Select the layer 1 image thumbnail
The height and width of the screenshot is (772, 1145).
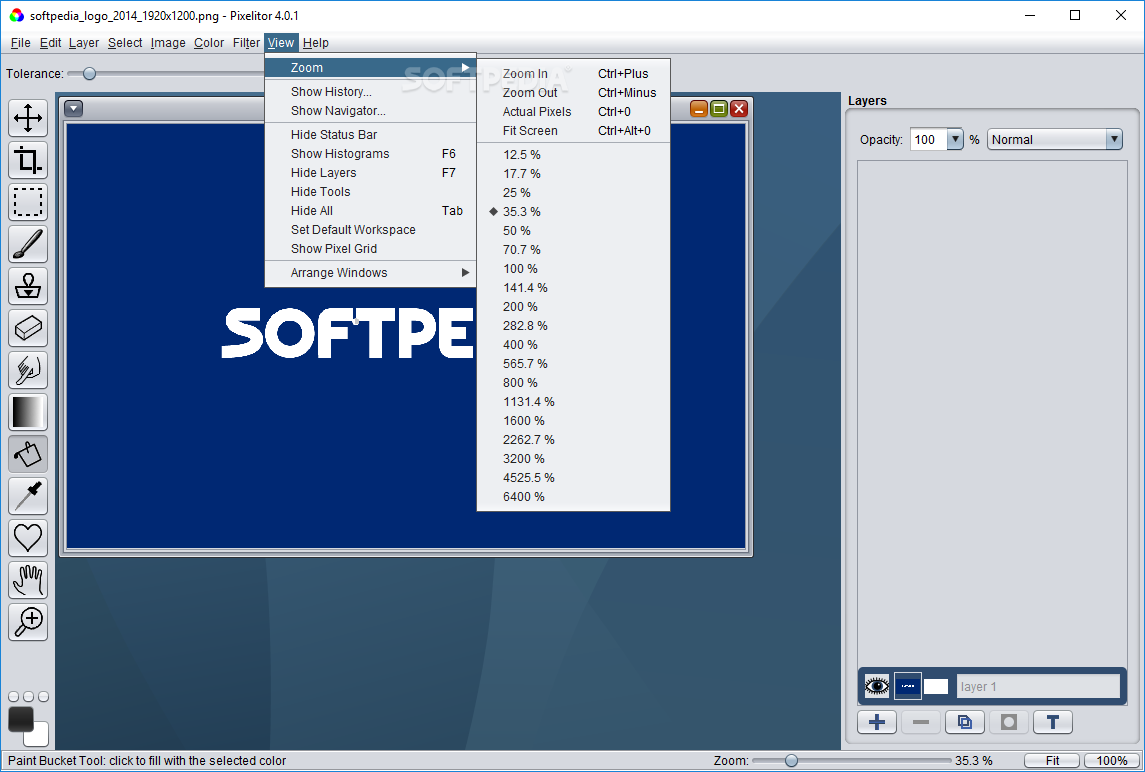[x=908, y=687]
